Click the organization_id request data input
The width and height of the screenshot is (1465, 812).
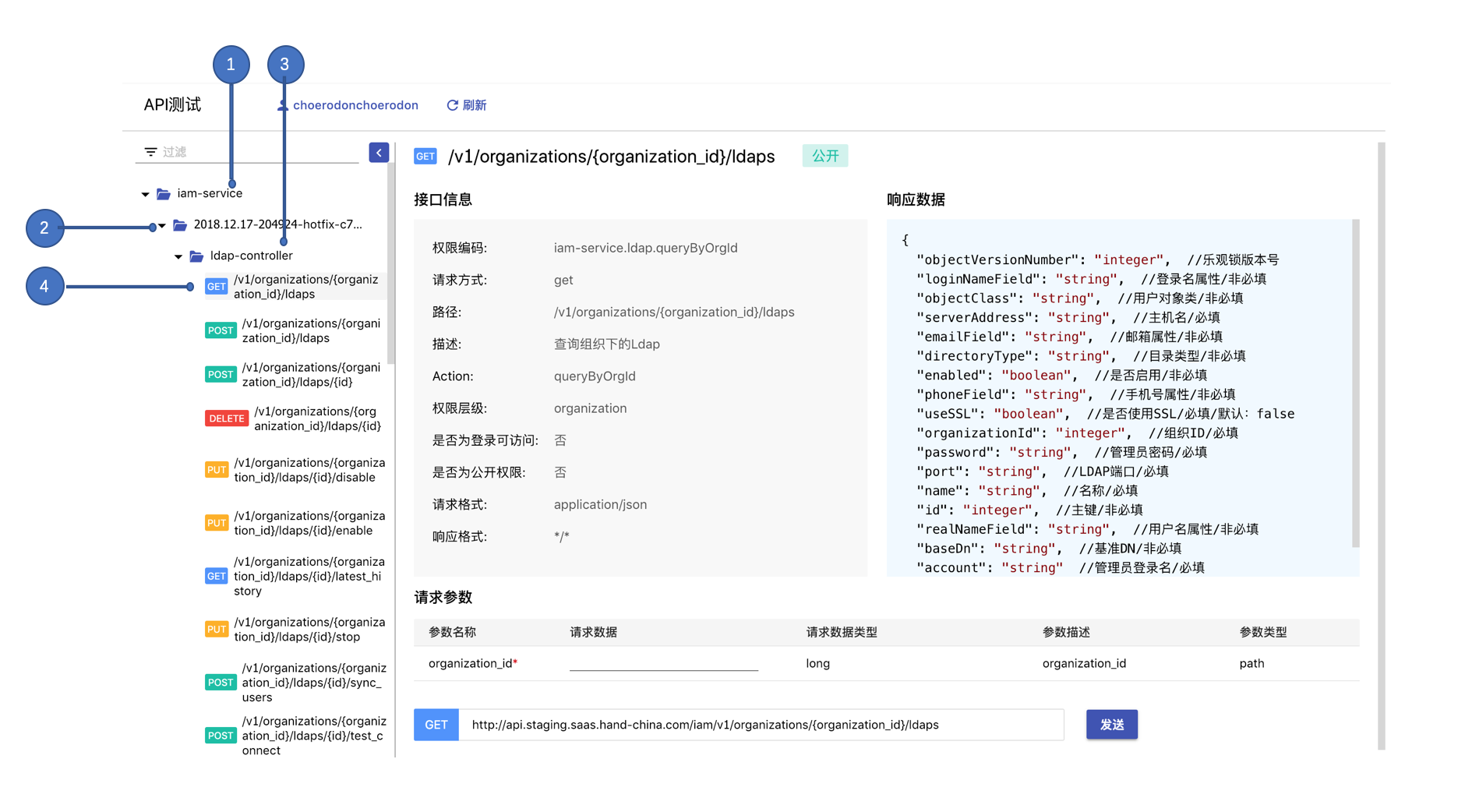point(664,662)
